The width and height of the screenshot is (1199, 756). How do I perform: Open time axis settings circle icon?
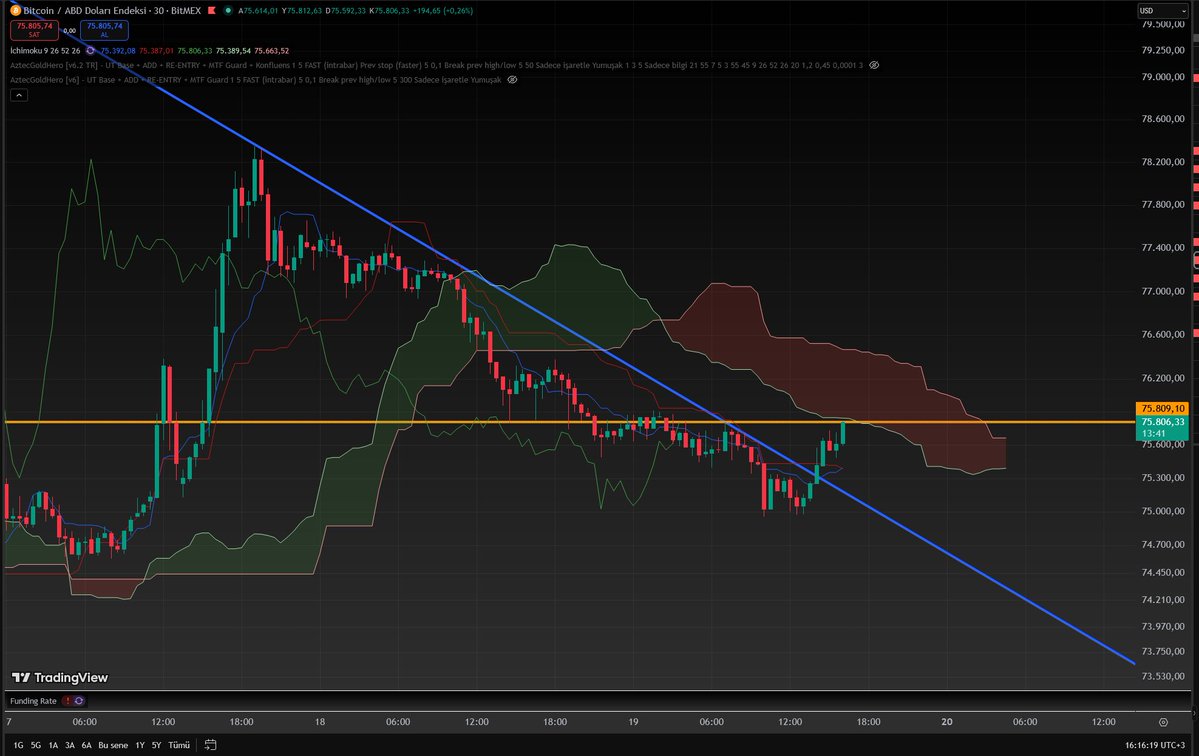[x=1163, y=722]
